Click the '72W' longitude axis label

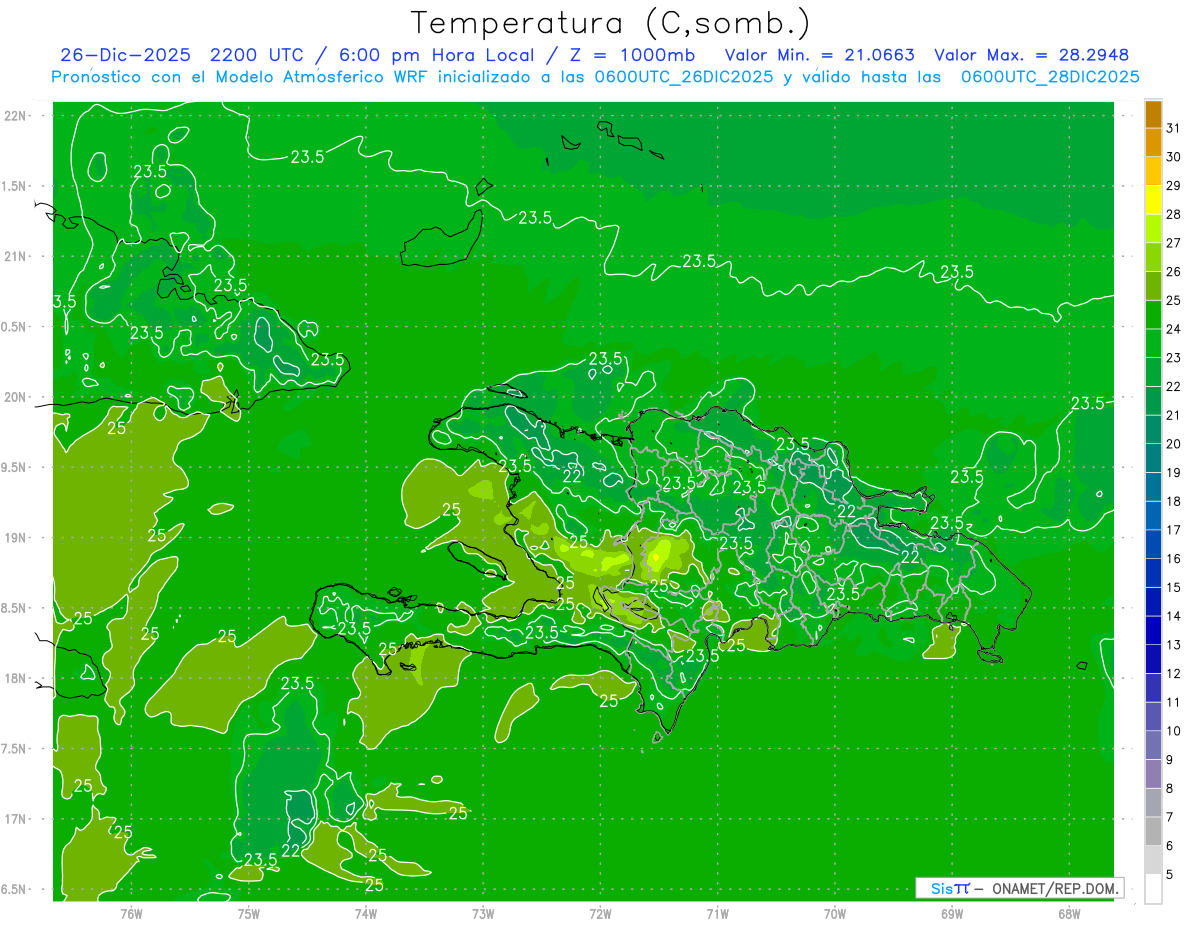(600, 914)
